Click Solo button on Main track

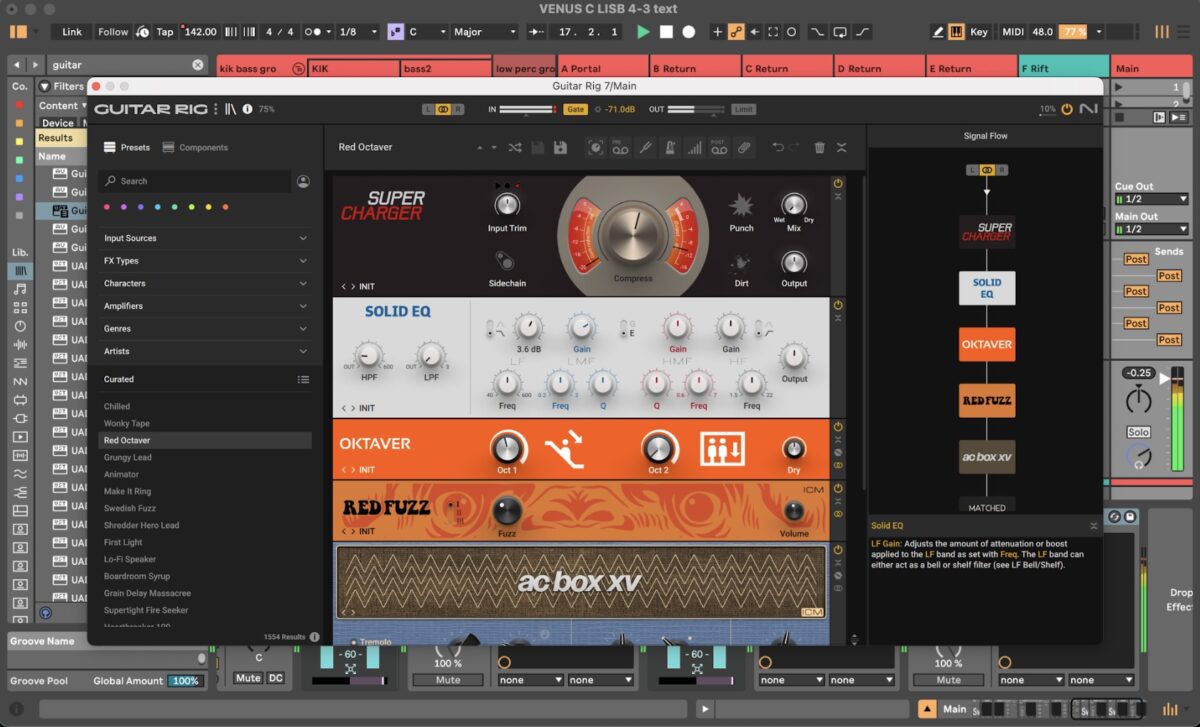tap(1138, 432)
